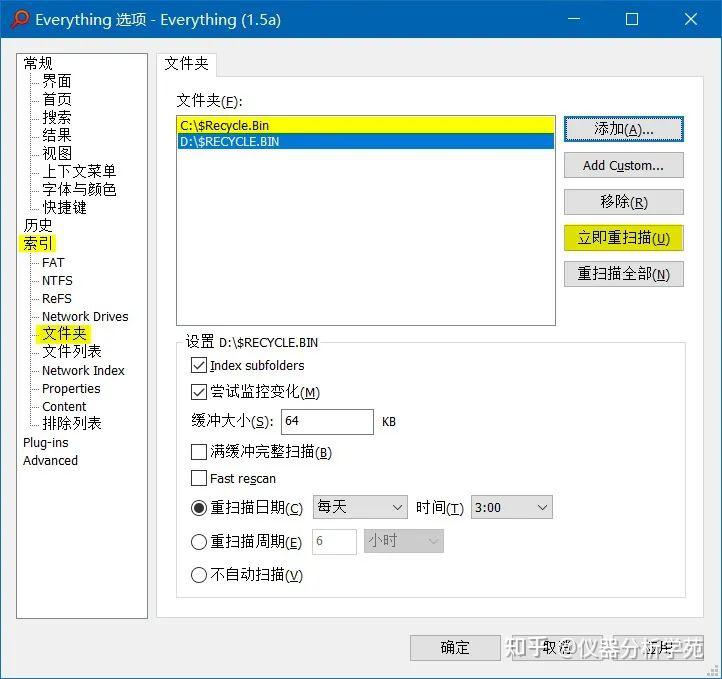Open ReFS index settings
722x679 pixels.
(x=57, y=298)
